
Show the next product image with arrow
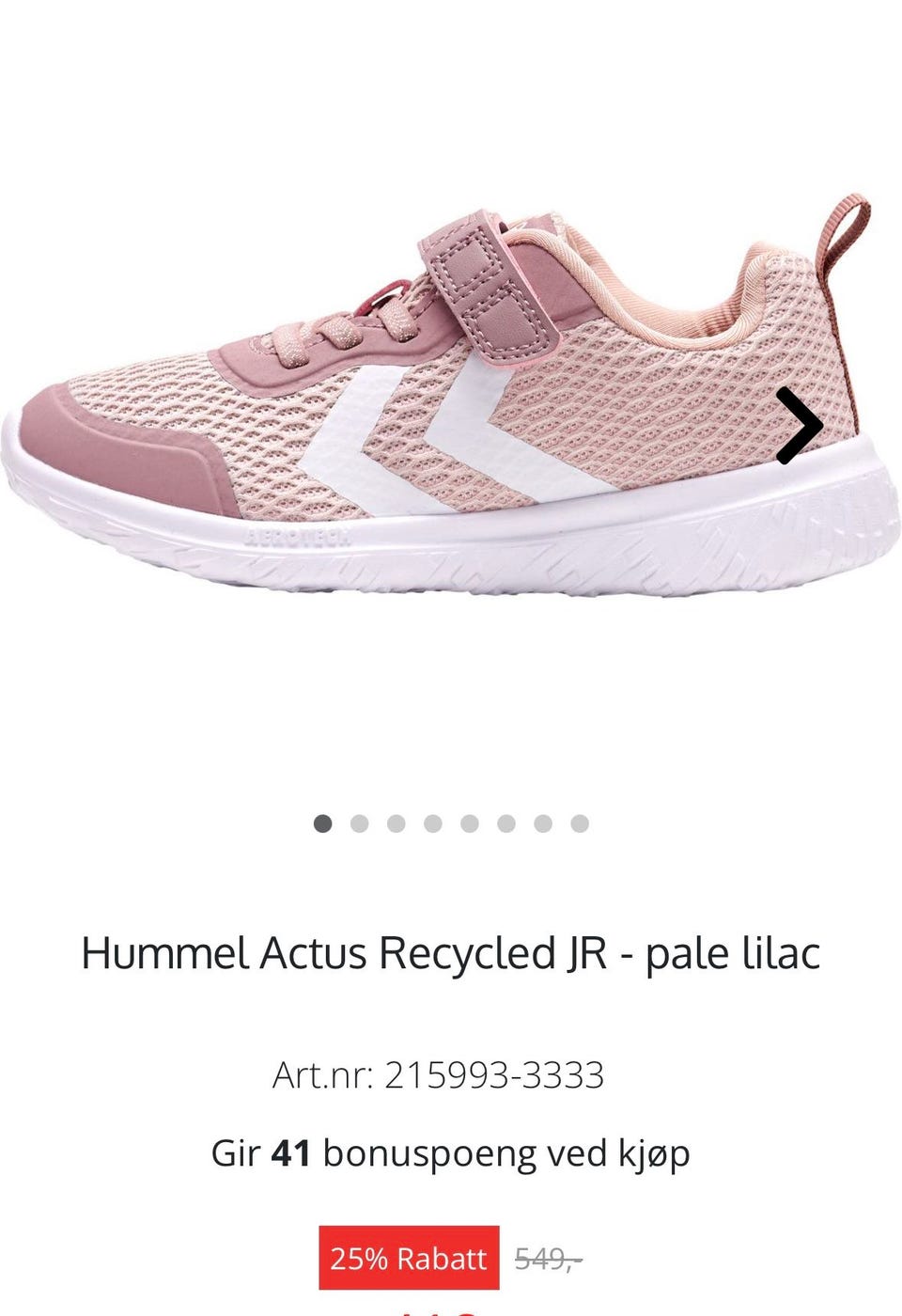800,426
